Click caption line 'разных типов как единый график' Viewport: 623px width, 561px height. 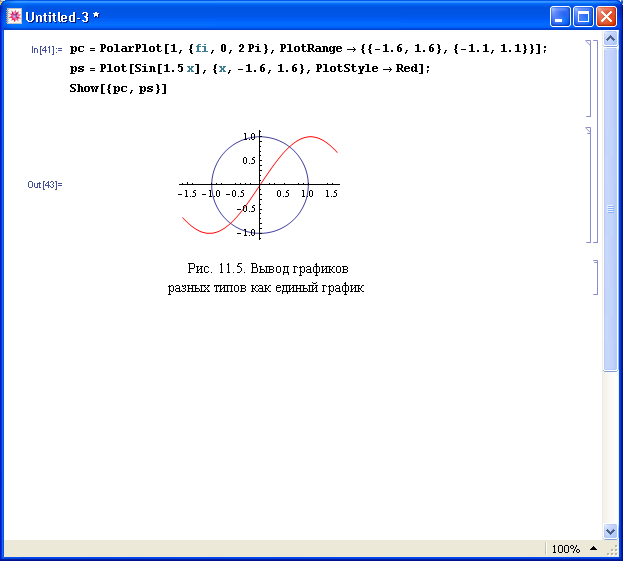point(266,287)
